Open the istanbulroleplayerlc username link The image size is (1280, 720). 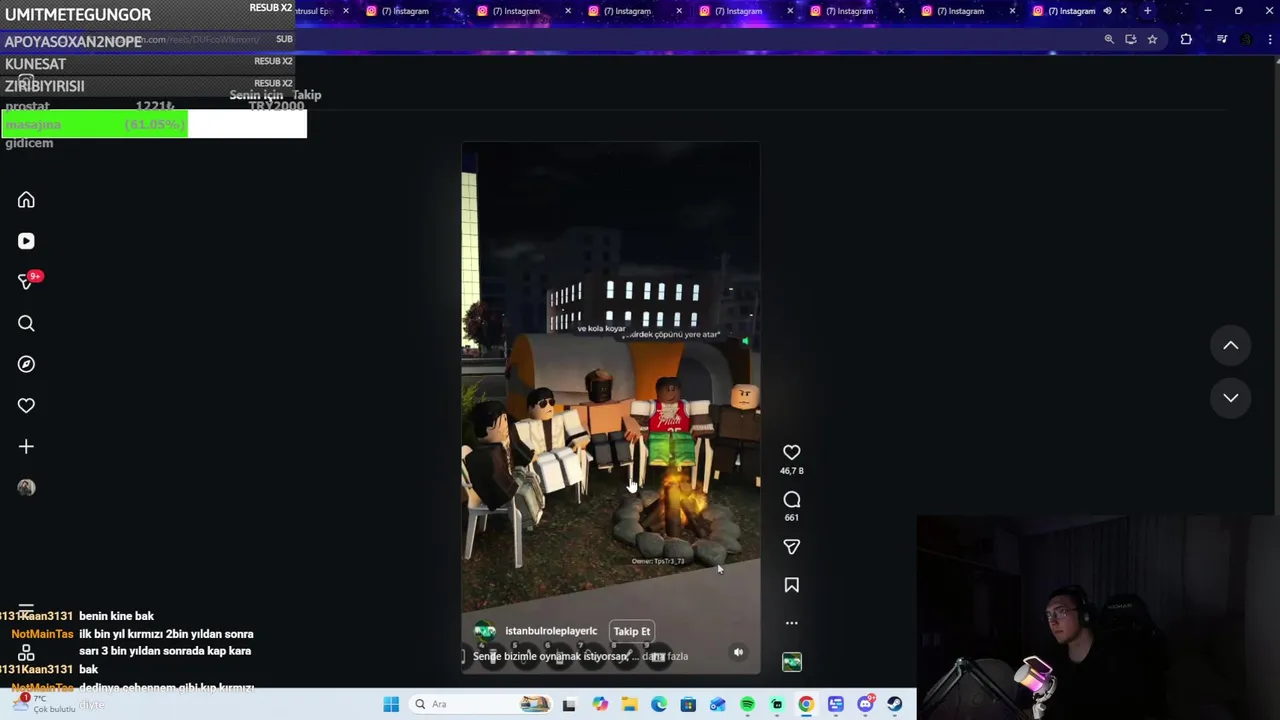click(551, 631)
